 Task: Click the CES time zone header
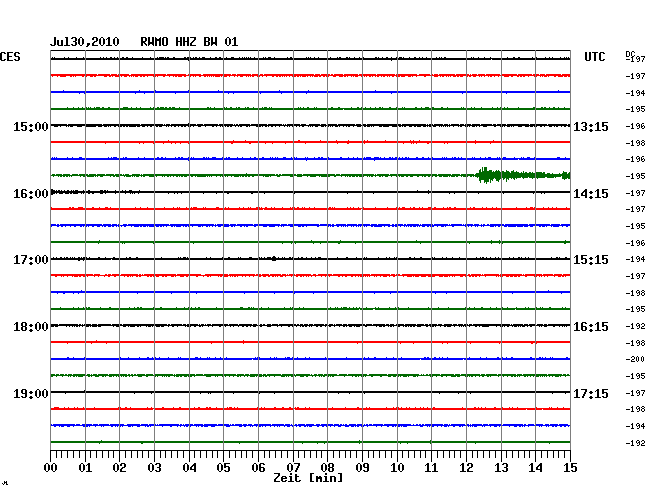pos(10,57)
